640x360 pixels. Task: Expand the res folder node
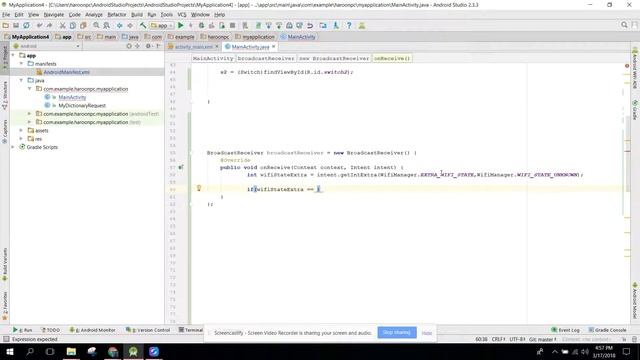(x=21, y=139)
